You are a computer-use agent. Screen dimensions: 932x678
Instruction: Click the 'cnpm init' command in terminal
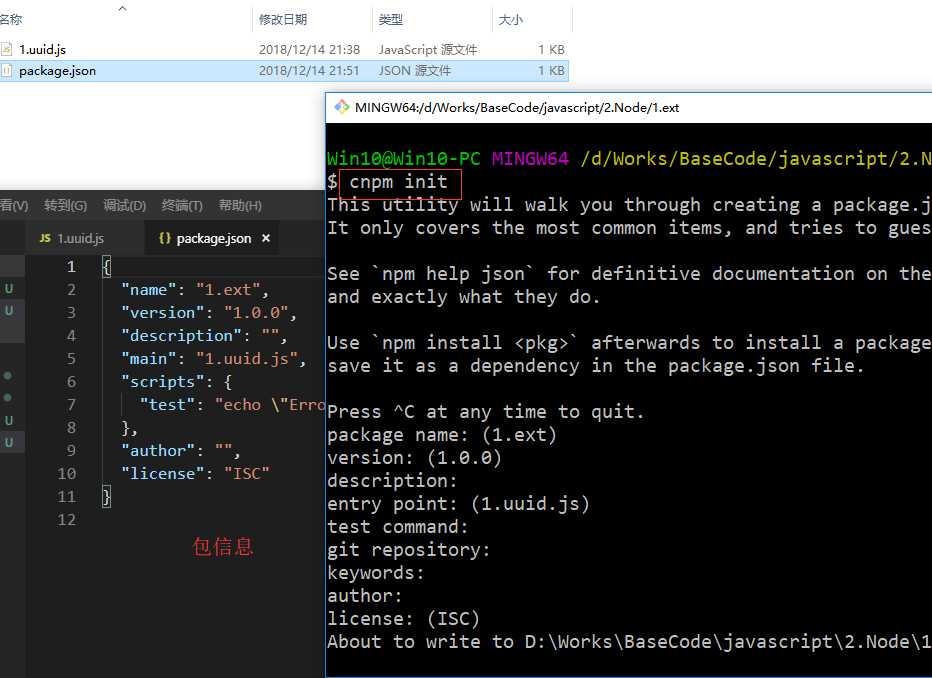398,181
